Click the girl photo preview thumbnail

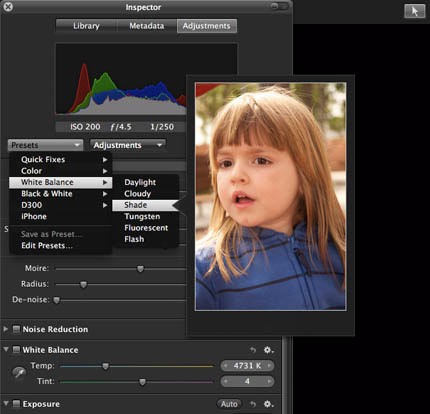point(270,196)
